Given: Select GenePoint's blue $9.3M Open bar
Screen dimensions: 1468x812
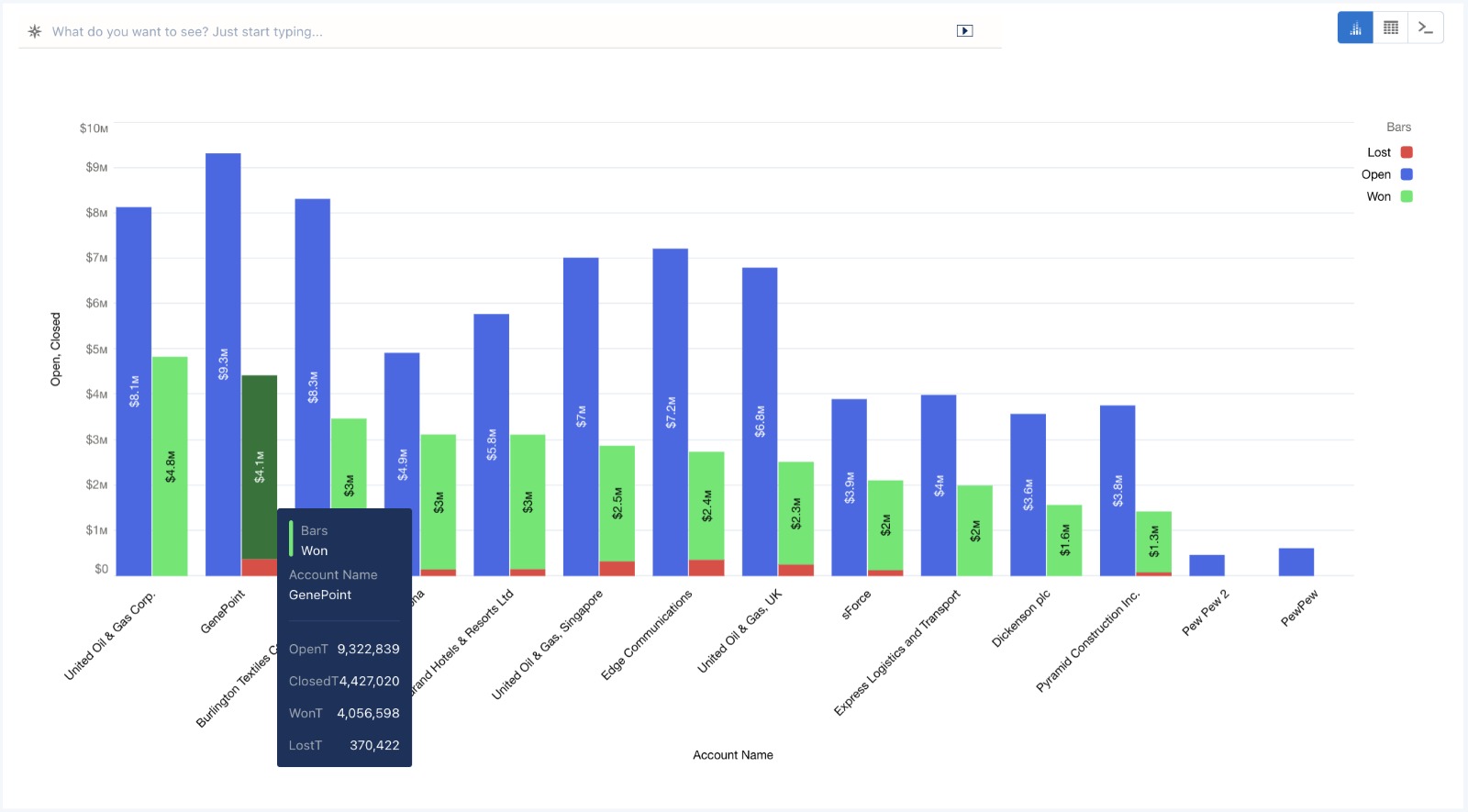Looking at the screenshot, I should 223,275.
